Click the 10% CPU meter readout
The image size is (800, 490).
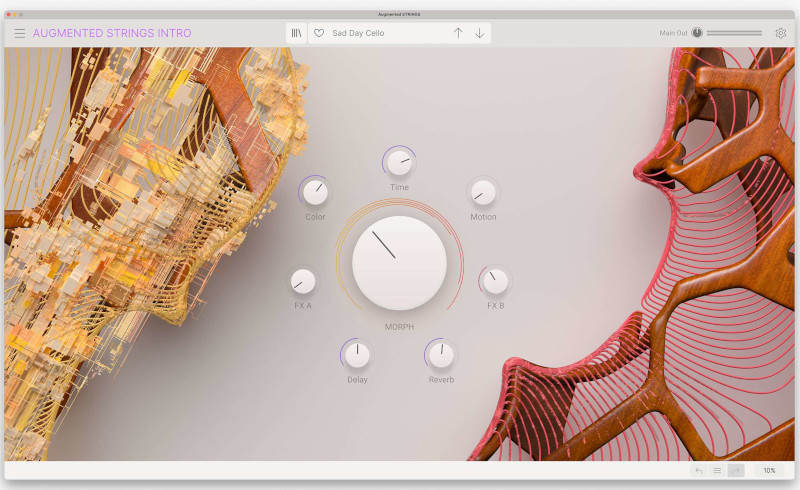[769, 471]
